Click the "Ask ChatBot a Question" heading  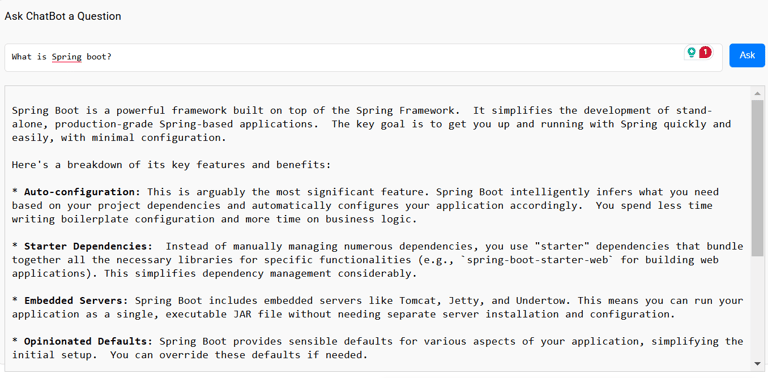63,16
